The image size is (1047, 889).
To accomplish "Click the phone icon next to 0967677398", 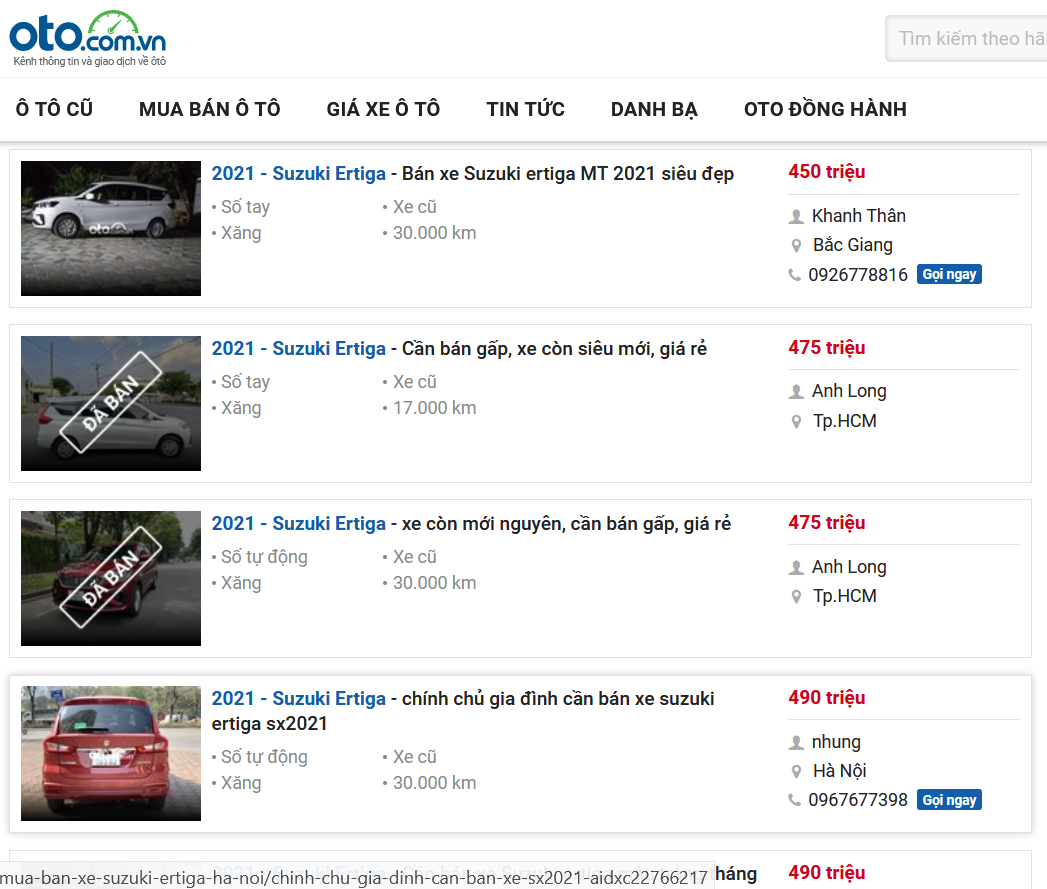I will [x=795, y=800].
